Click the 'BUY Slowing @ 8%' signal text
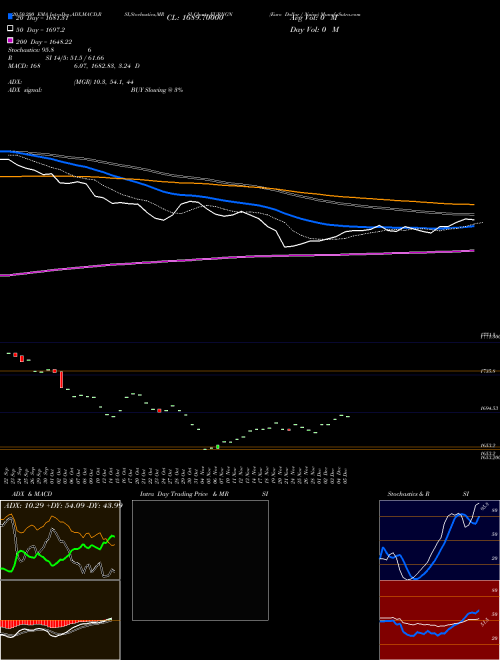This screenshot has height=660, width=500. 157,90
